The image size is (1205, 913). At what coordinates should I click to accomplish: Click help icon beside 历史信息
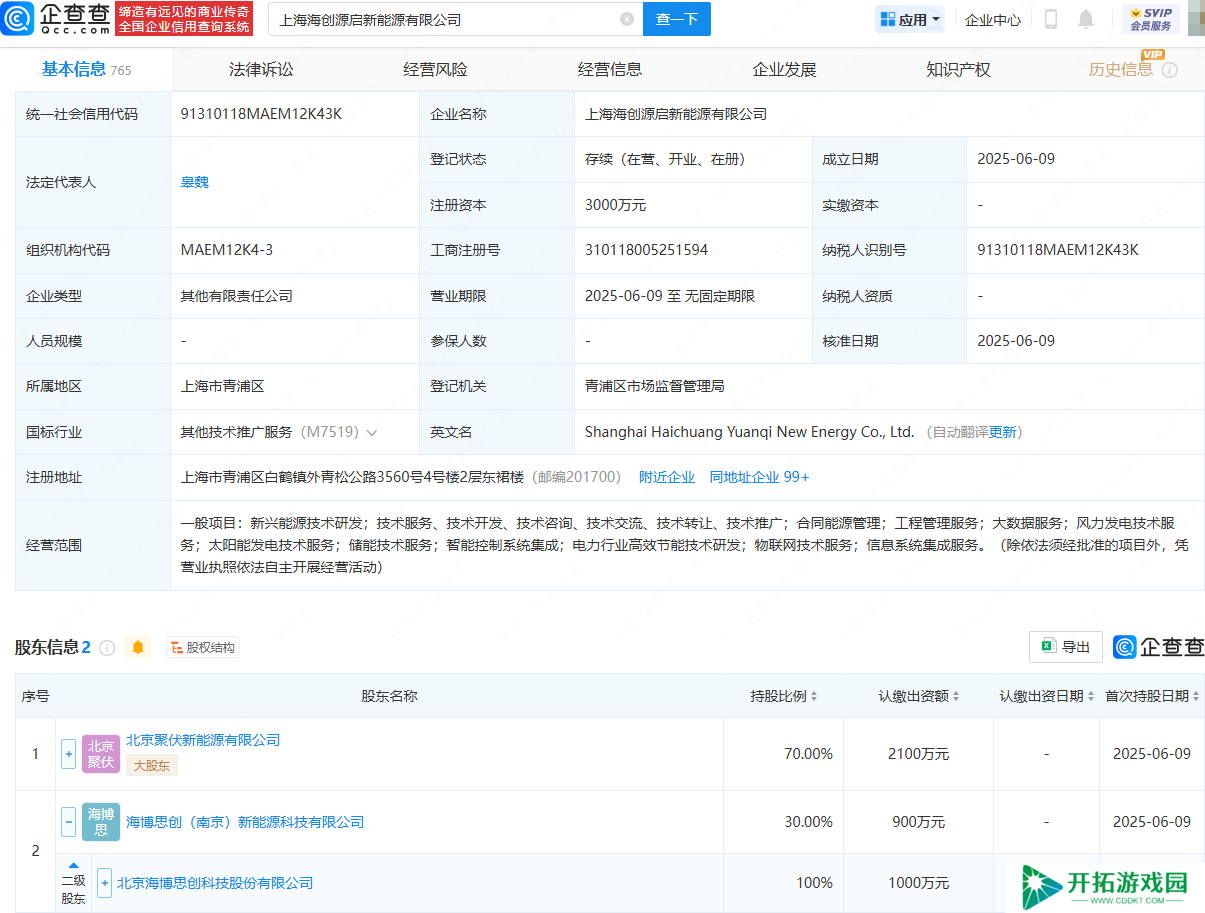(x=1169, y=70)
